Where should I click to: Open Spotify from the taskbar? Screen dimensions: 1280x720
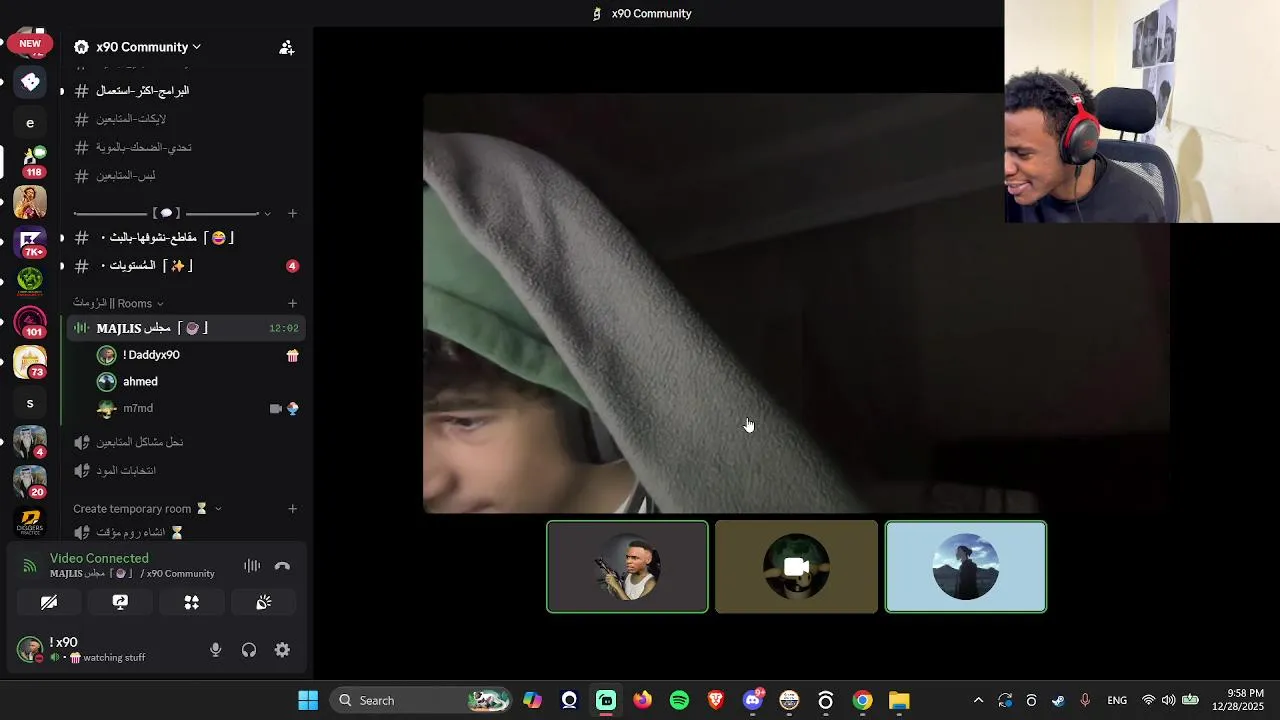click(679, 700)
